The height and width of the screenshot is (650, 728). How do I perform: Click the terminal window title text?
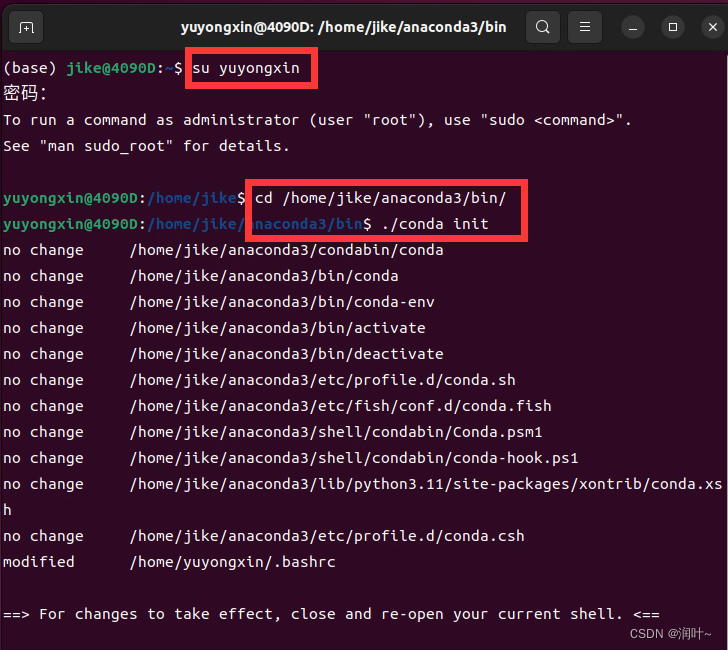coord(344,27)
